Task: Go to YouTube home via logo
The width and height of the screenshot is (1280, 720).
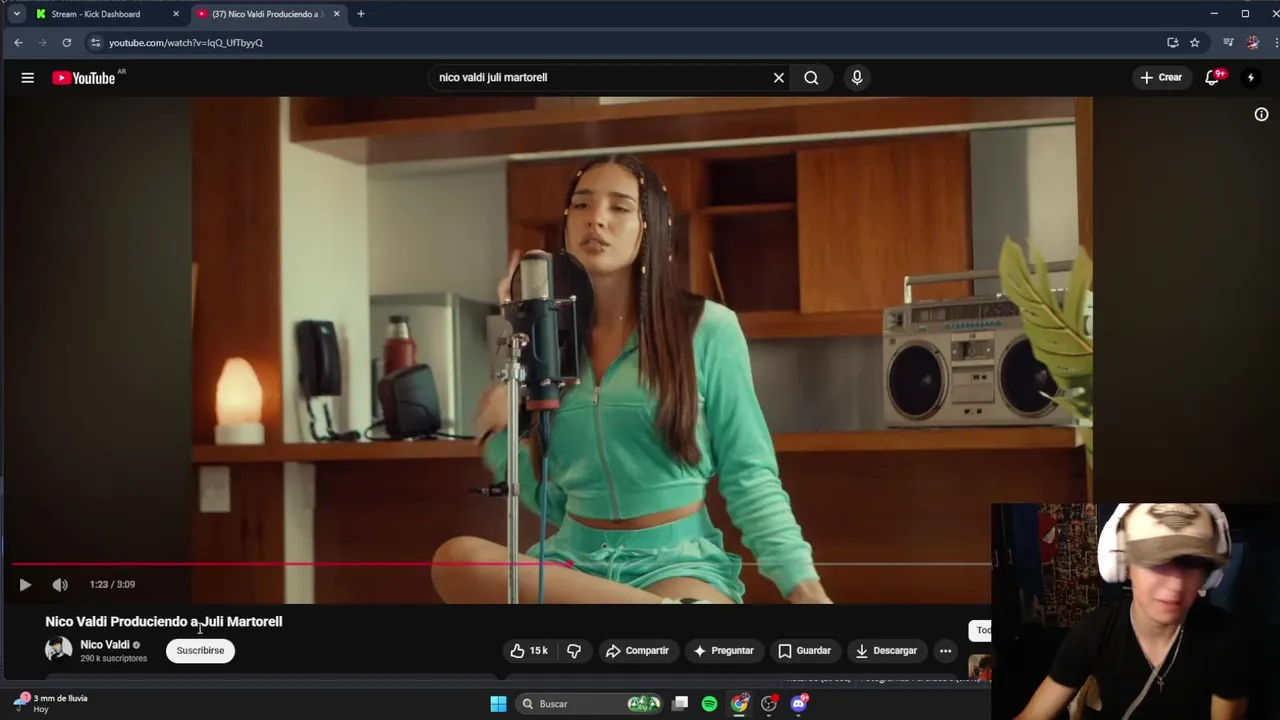Action: (x=84, y=77)
